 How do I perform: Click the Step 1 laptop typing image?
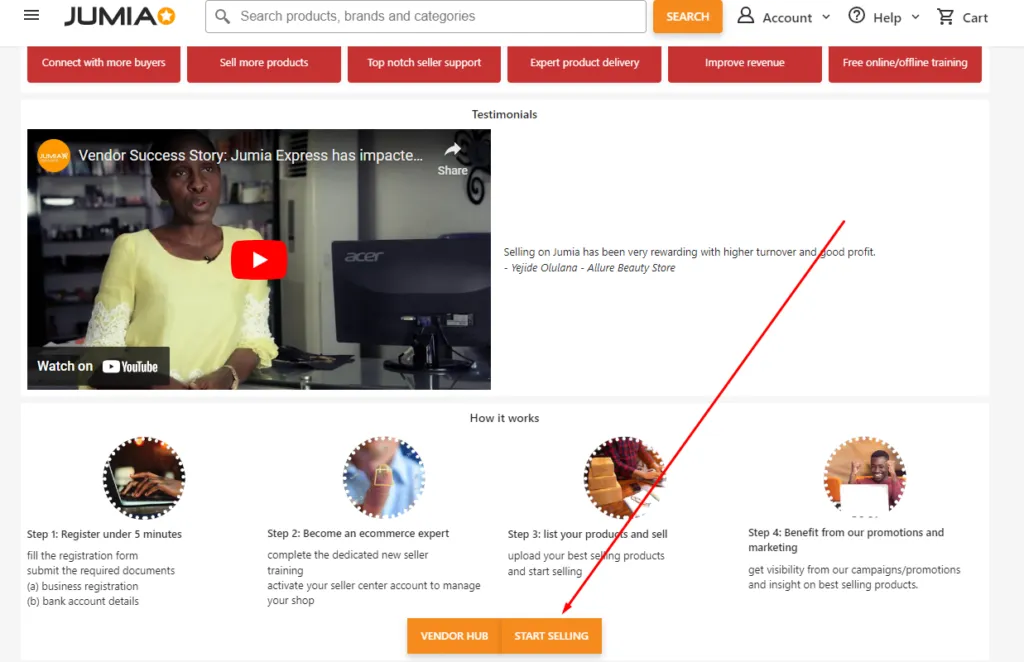point(144,478)
